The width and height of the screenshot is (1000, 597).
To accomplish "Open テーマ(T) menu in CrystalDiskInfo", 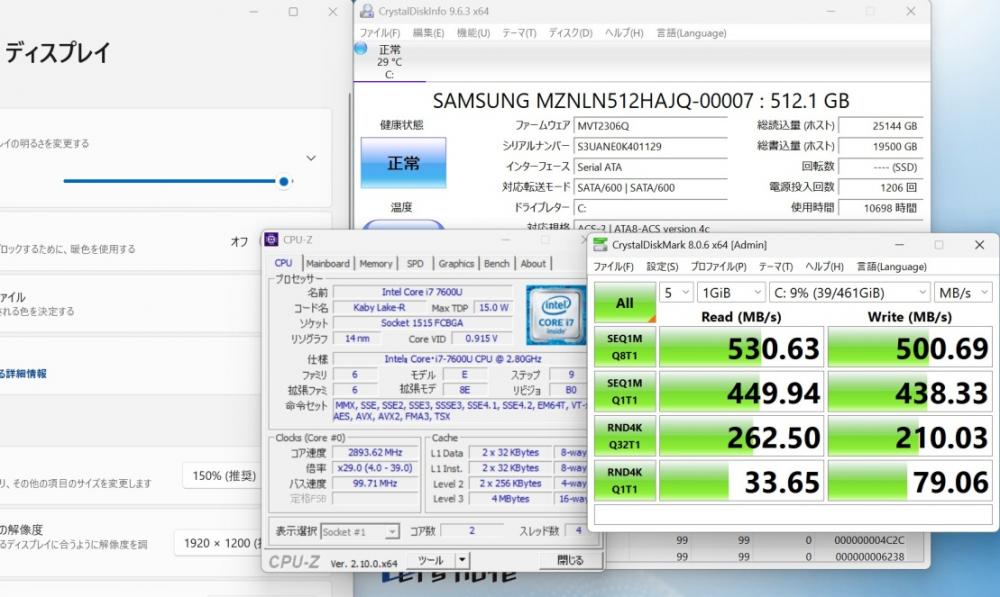I will 519,33.
